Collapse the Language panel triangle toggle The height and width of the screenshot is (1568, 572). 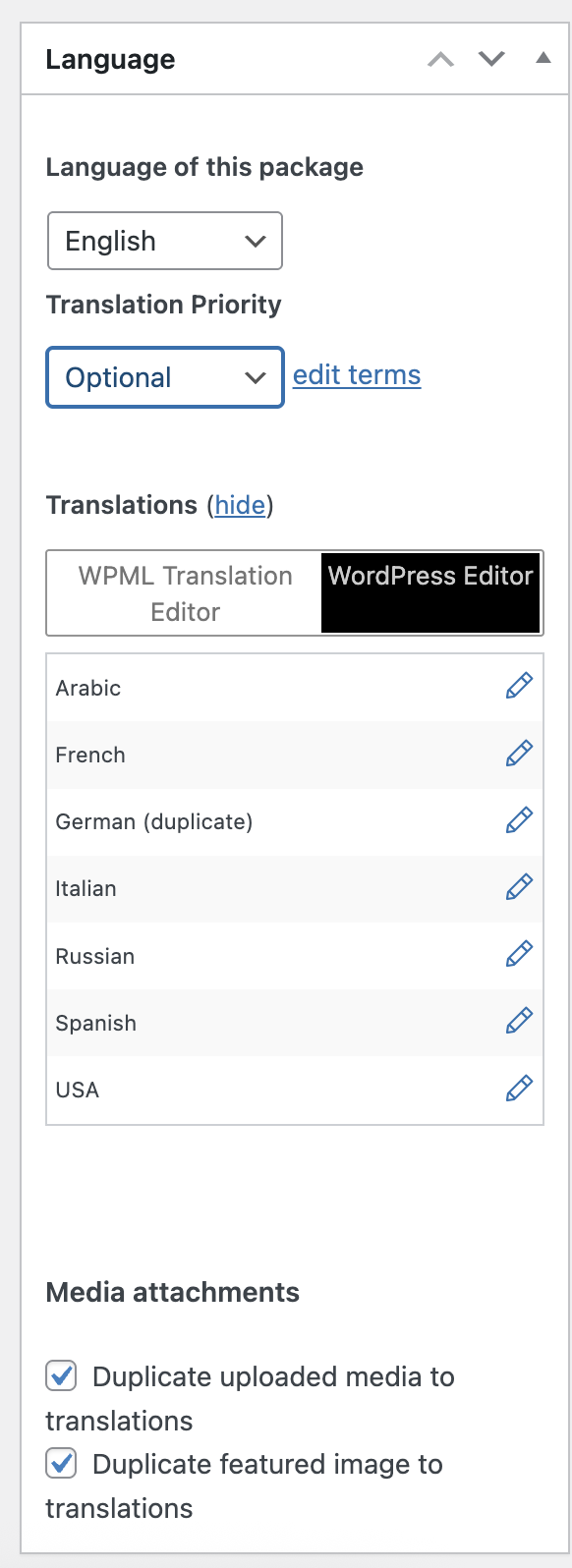(543, 58)
